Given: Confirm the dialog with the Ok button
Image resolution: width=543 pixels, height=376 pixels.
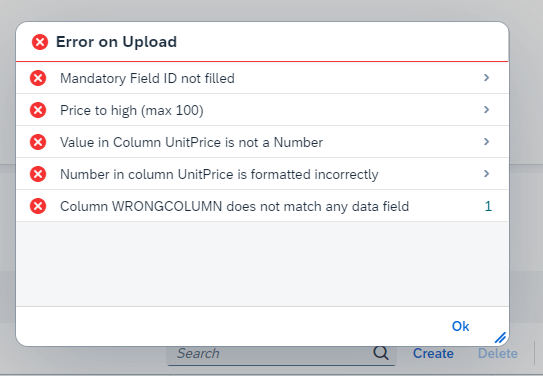Looking at the screenshot, I should pyautogui.click(x=460, y=326).
